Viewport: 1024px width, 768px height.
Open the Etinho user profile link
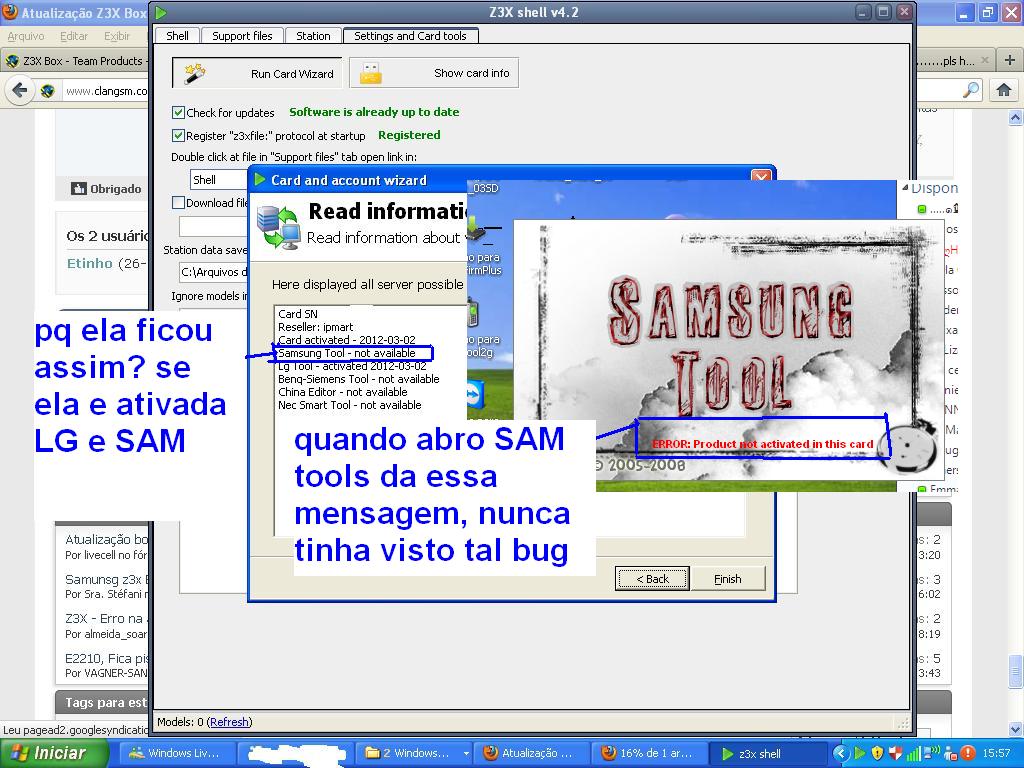point(90,263)
